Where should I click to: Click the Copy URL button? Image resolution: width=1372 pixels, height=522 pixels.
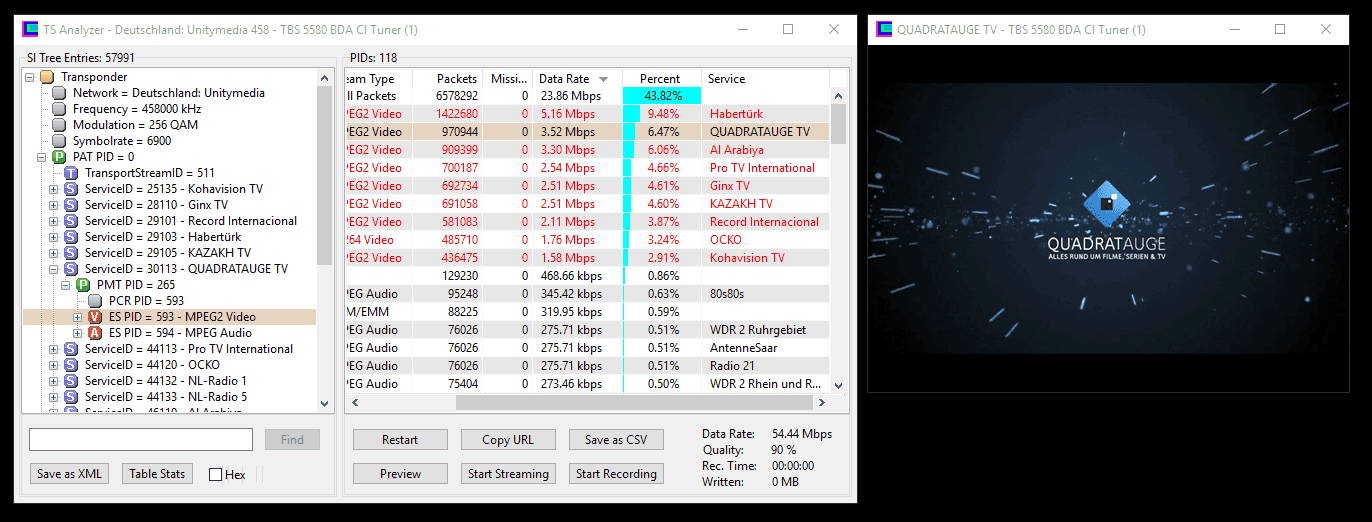508,440
